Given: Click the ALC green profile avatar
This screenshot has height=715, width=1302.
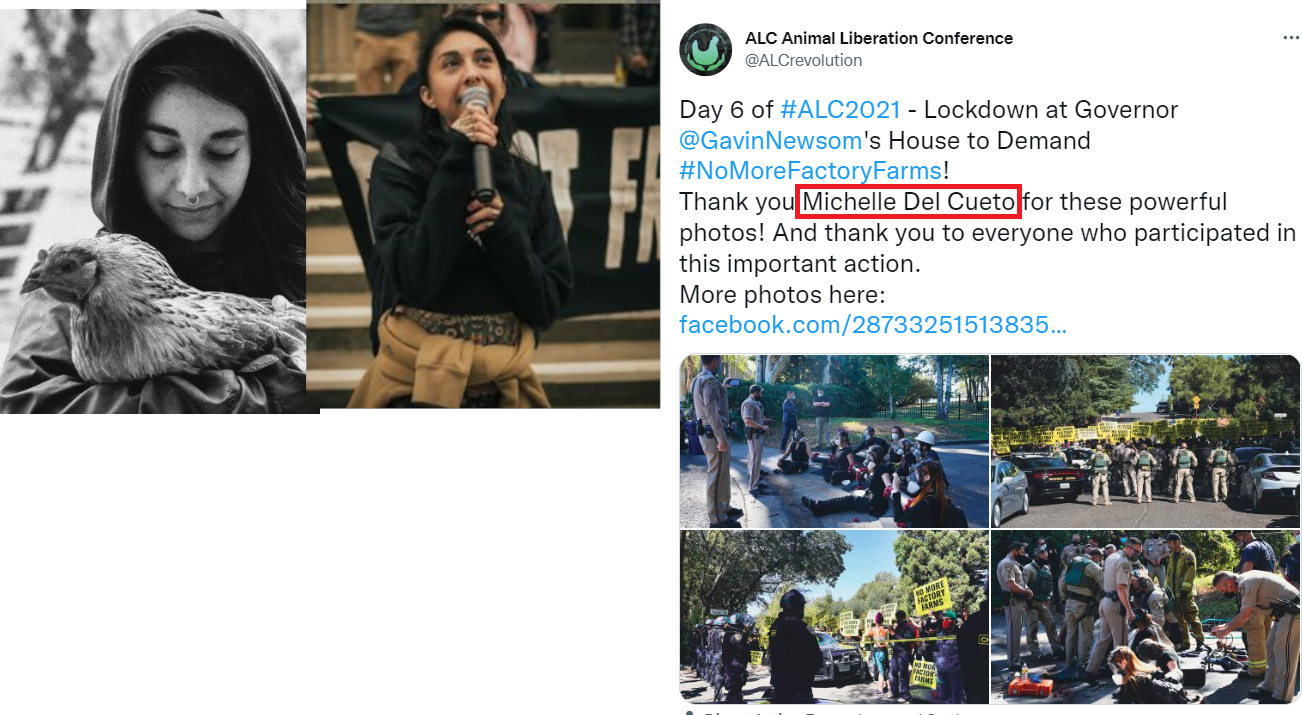Looking at the screenshot, I should 706,49.
